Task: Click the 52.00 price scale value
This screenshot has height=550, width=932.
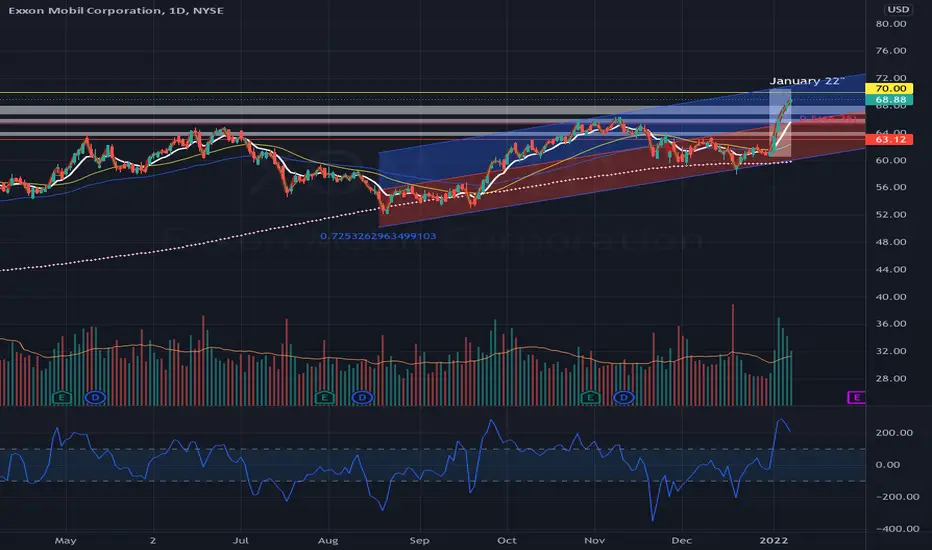Action: click(891, 215)
